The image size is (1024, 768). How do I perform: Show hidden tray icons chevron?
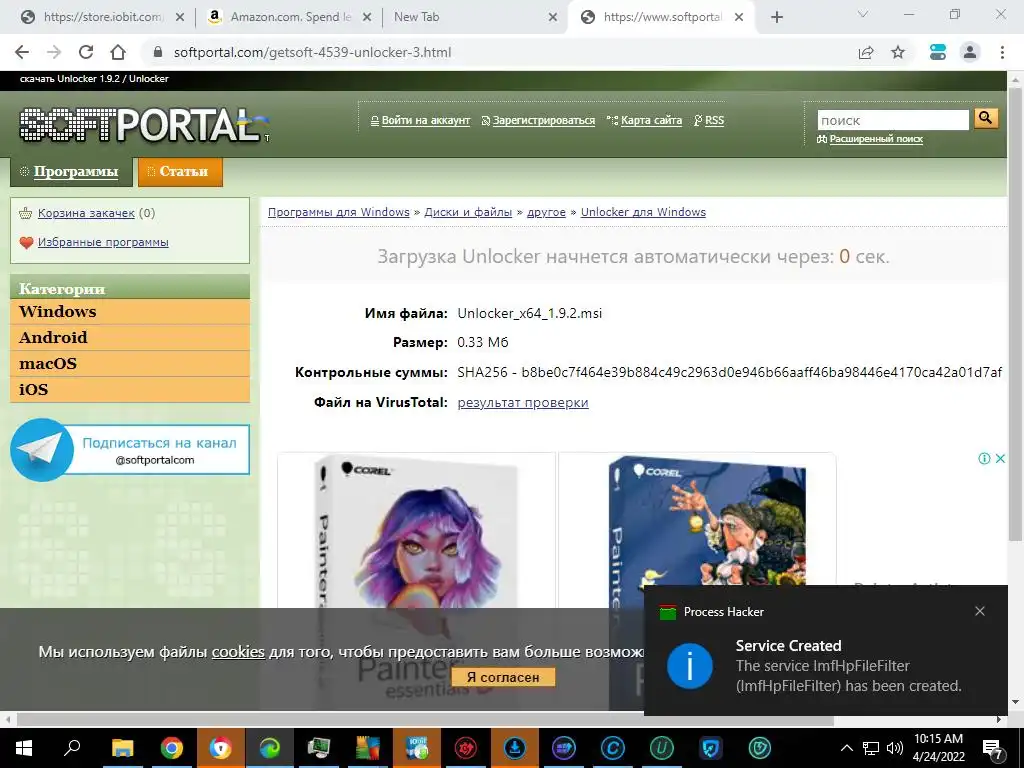click(846, 748)
